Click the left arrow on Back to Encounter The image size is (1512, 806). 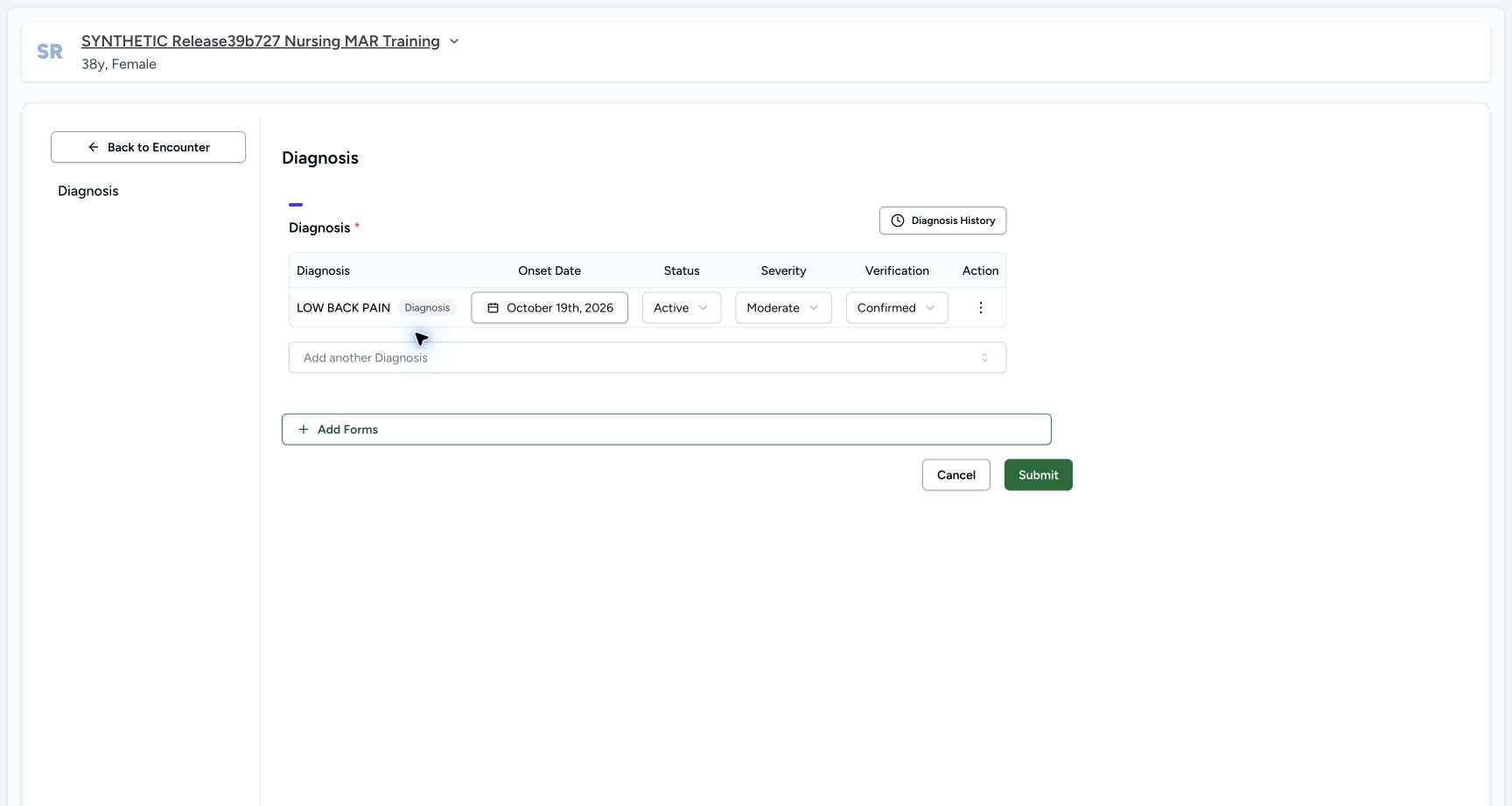click(94, 147)
